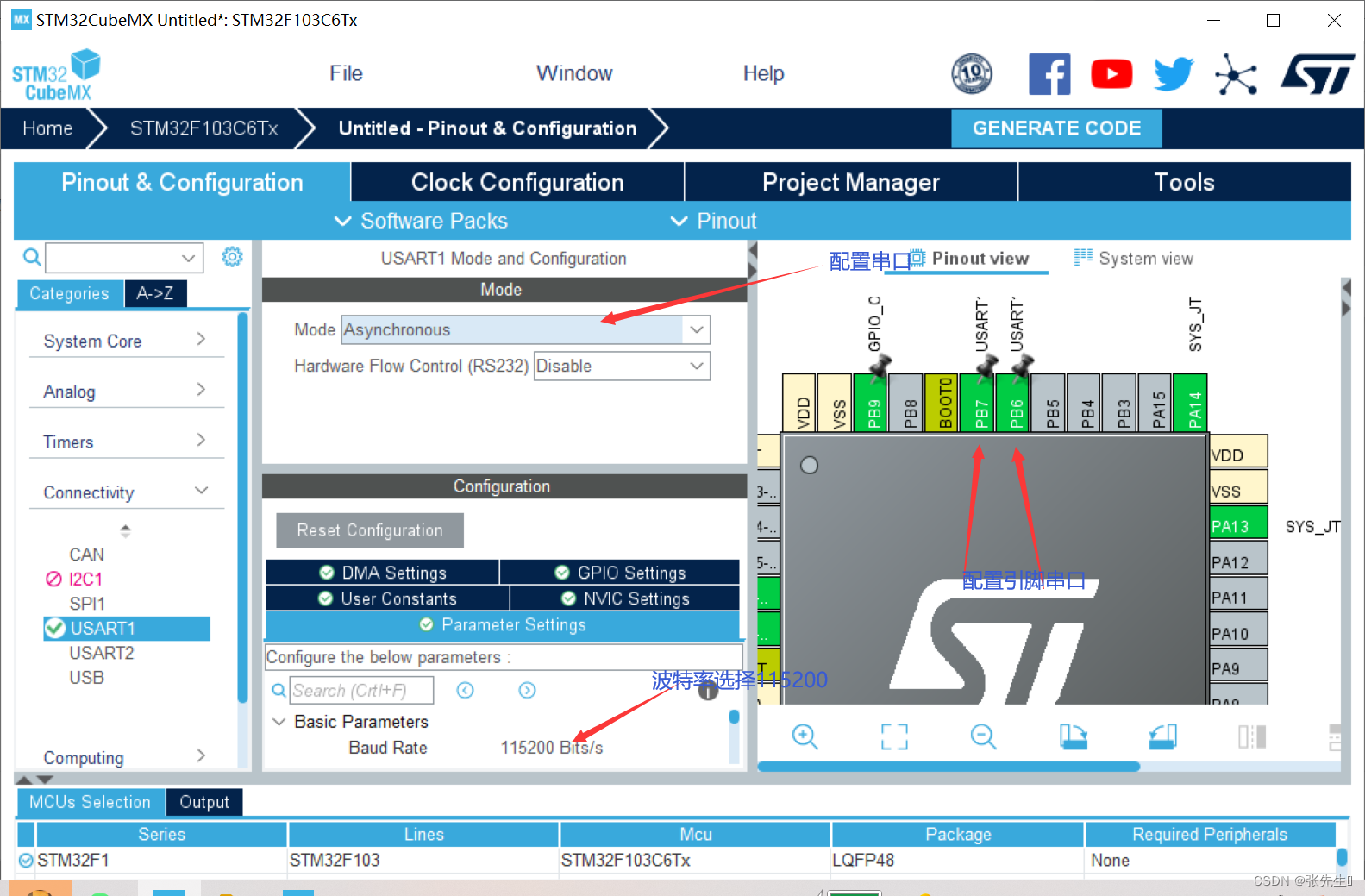Open the Window menu
This screenshot has width=1365, height=896.
point(574,73)
